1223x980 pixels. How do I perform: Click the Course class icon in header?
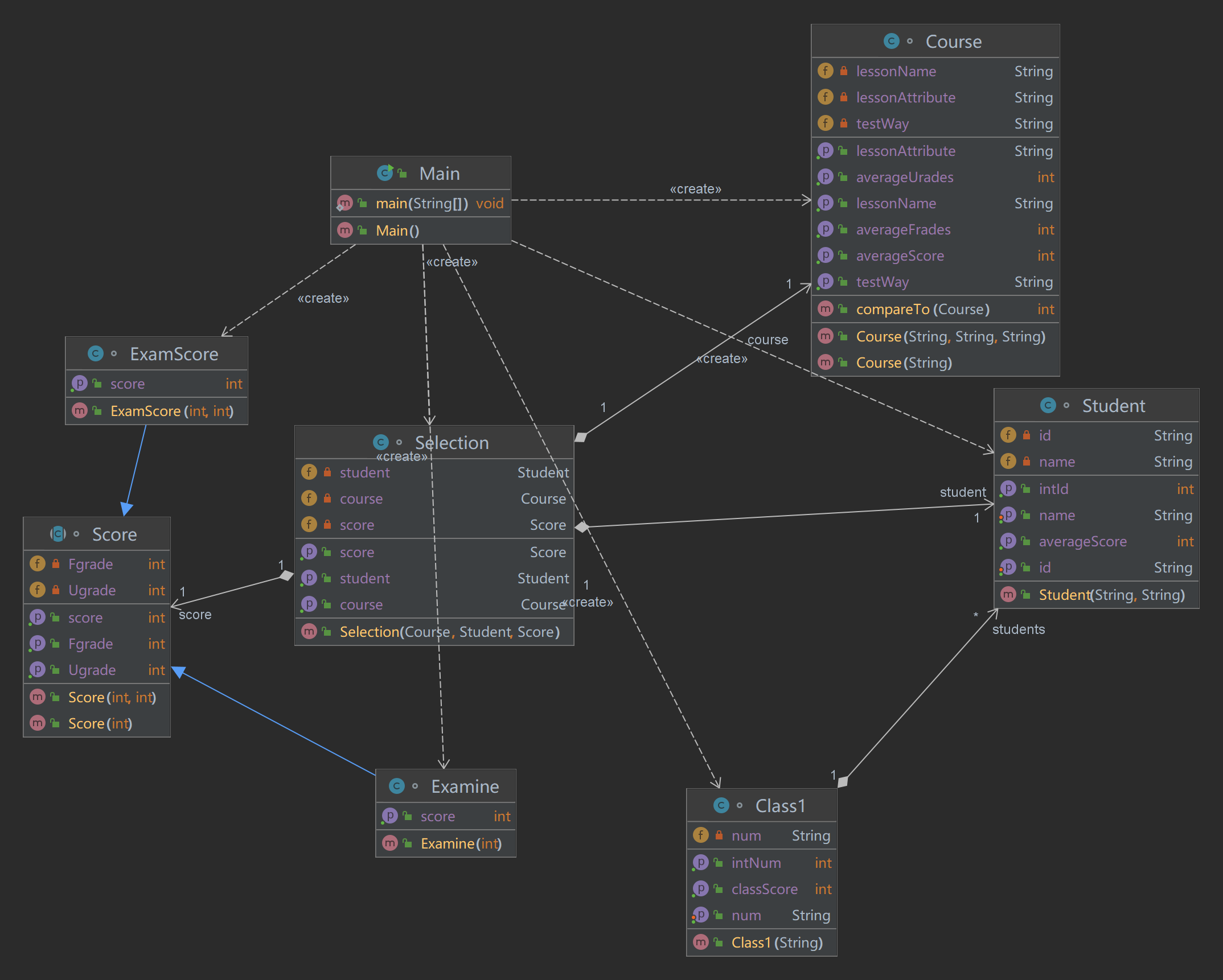click(891, 41)
